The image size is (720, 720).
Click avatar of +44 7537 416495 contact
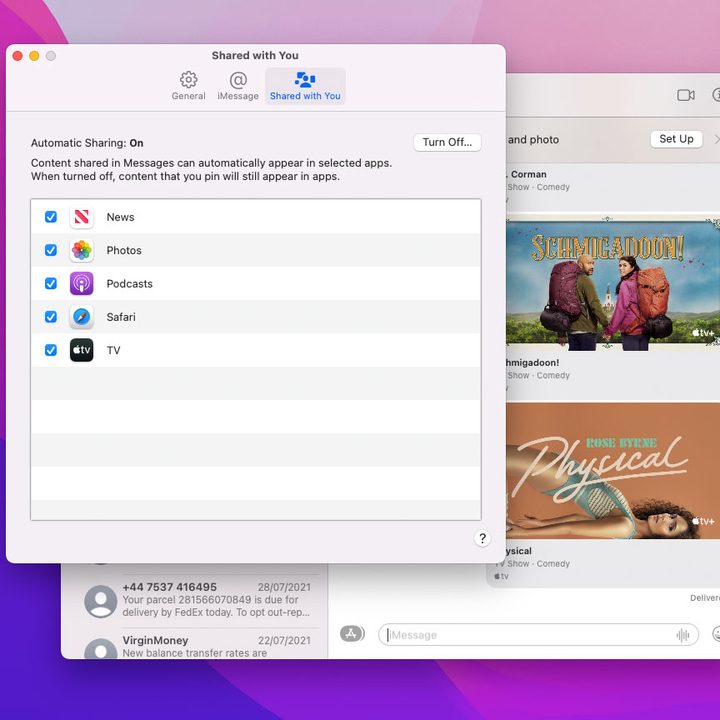[x=101, y=601]
